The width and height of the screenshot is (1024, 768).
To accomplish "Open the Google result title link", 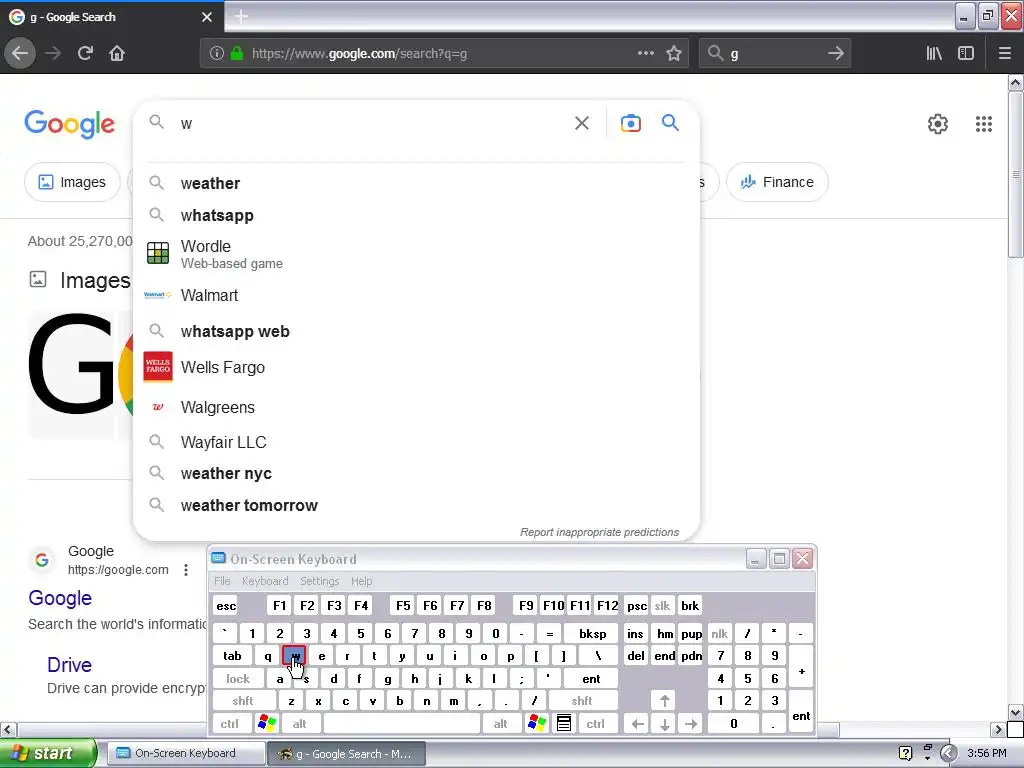I will 60,598.
